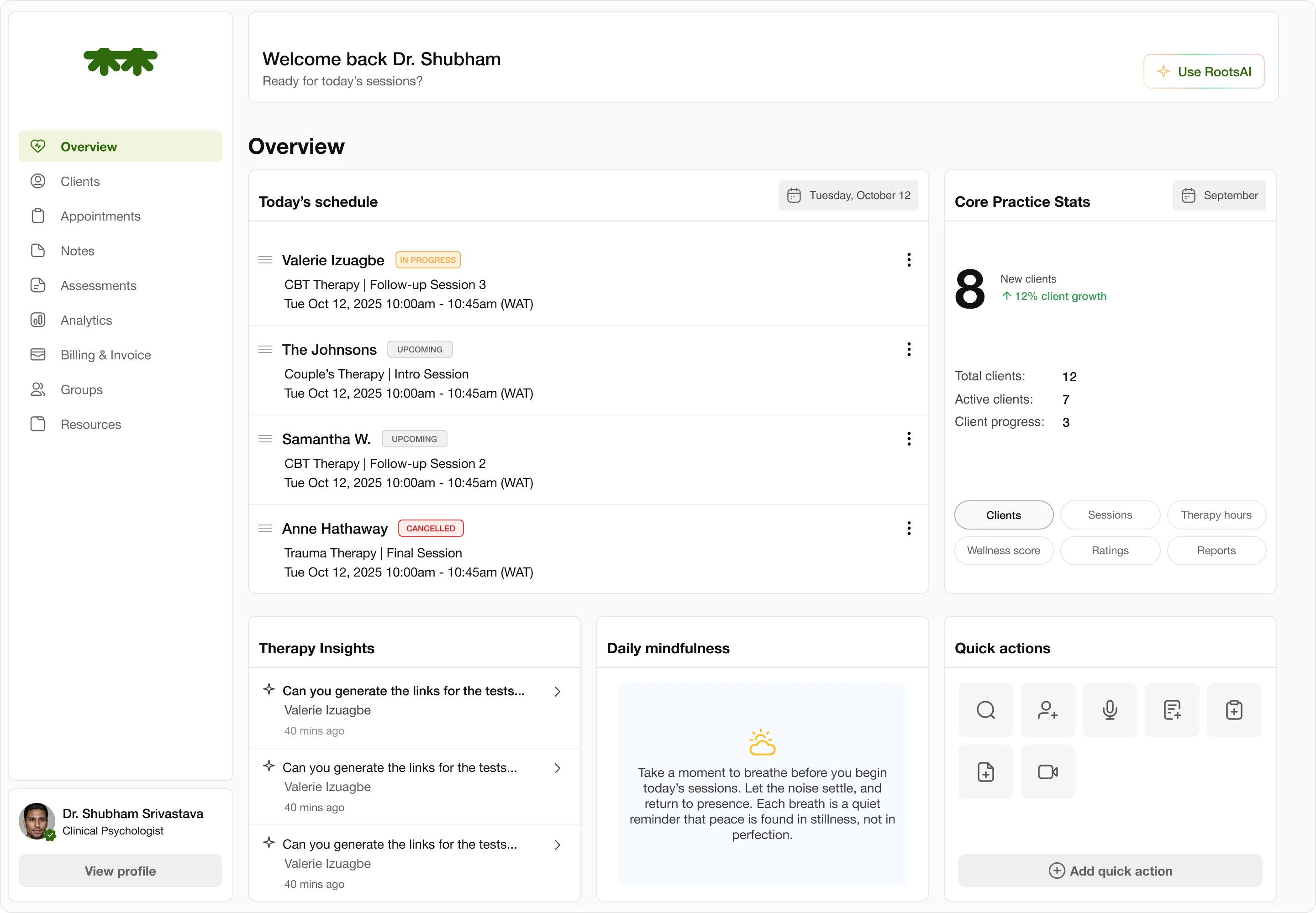The height and width of the screenshot is (913, 1316).
Task: Click View profile
Action: [120, 871]
